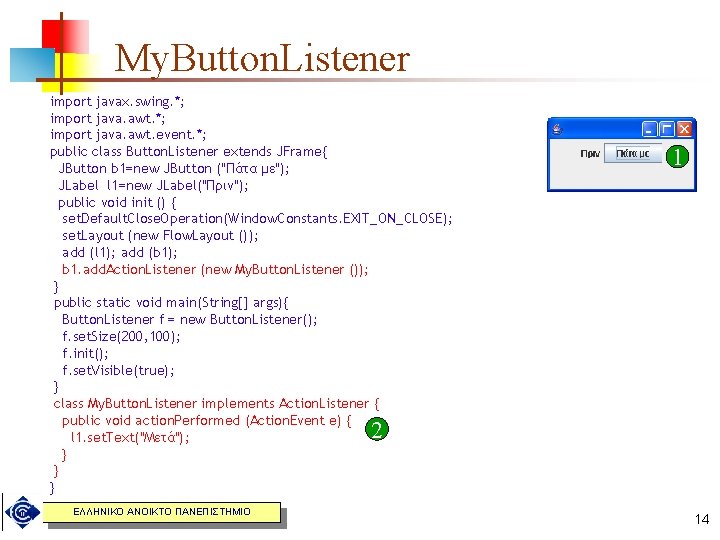This screenshot has width=720, height=540.
Task: Click the 'Πριν' label in the Java window
Action: [590, 154]
